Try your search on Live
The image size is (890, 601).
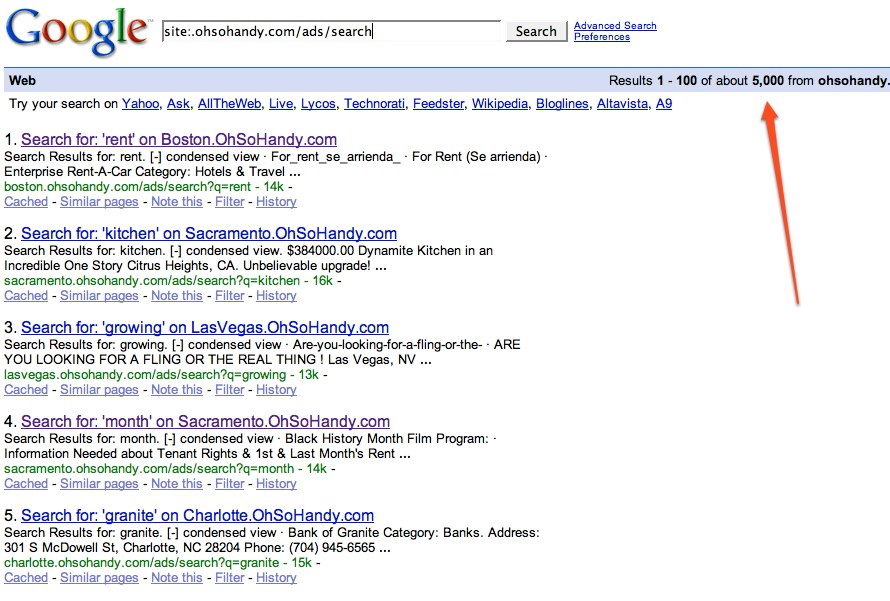[x=281, y=104]
